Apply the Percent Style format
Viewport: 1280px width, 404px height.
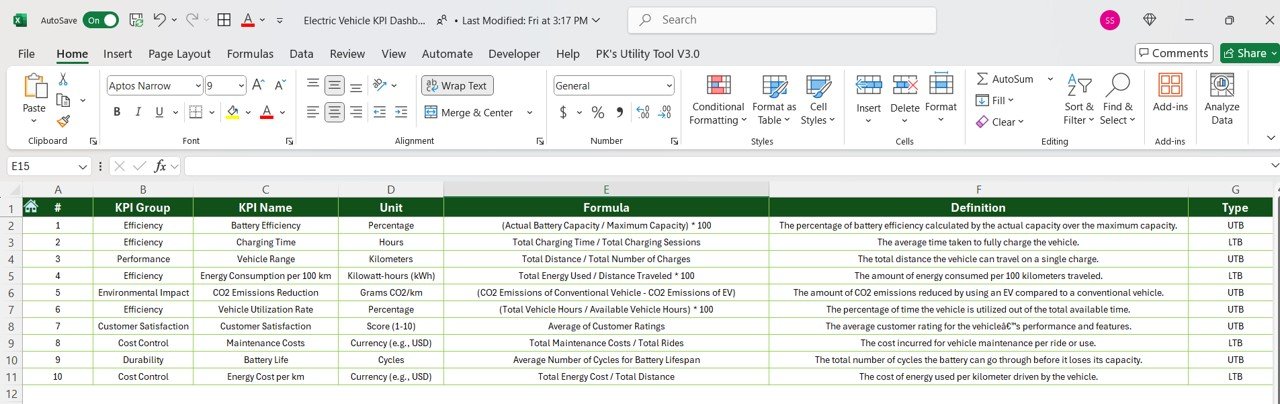click(x=597, y=112)
